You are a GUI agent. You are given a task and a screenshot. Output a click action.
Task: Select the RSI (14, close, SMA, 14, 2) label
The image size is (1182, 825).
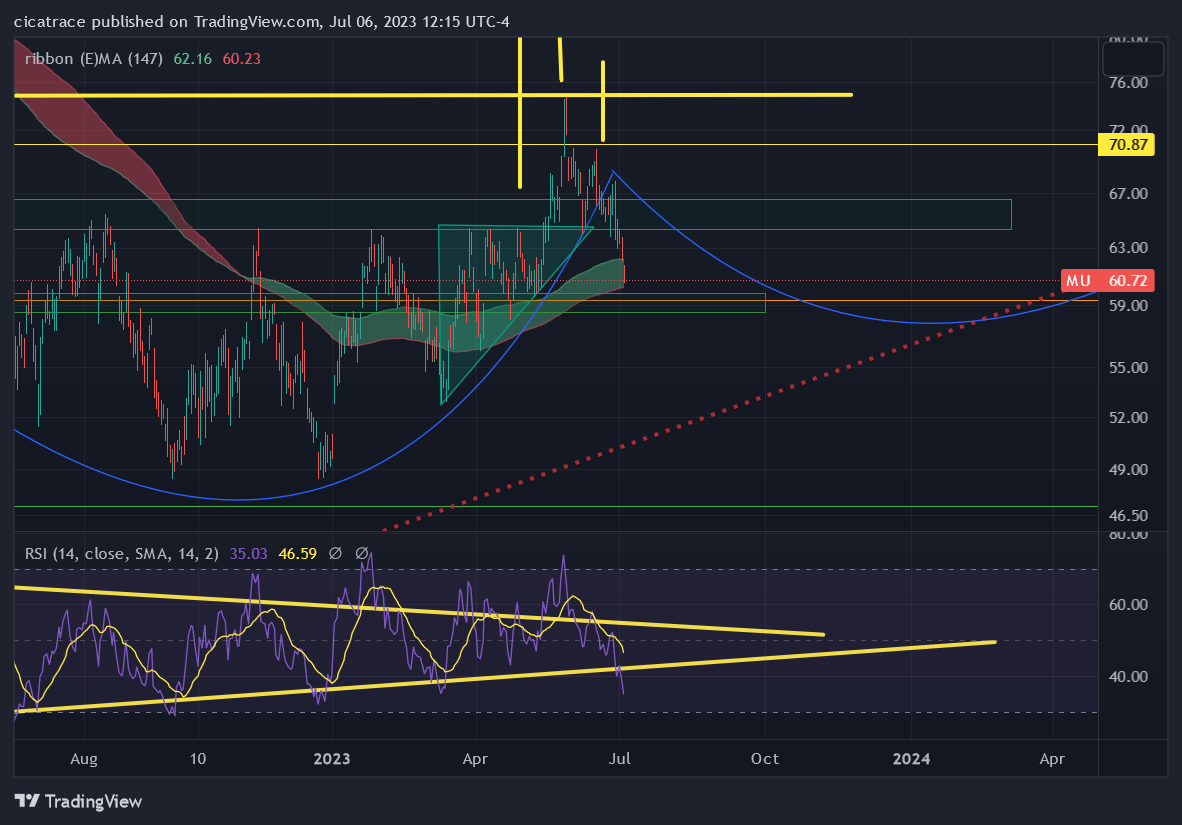[x=121, y=554]
